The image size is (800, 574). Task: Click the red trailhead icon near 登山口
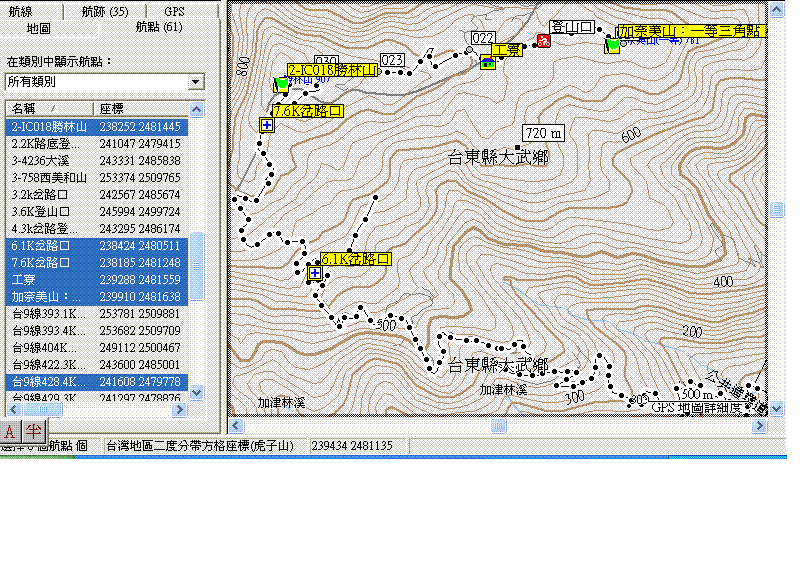point(543,41)
